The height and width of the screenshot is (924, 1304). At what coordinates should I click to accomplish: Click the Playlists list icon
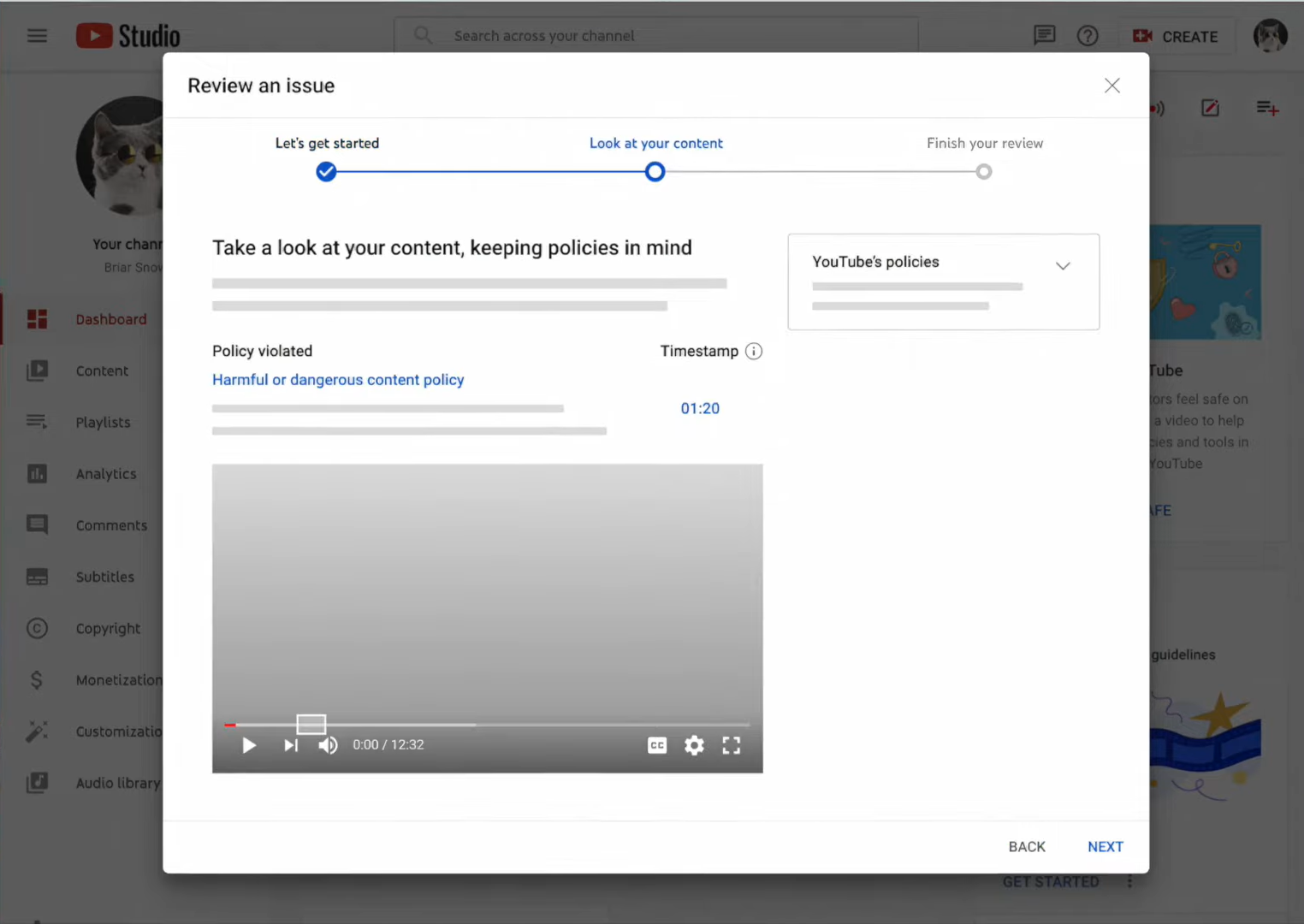pos(37,422)
